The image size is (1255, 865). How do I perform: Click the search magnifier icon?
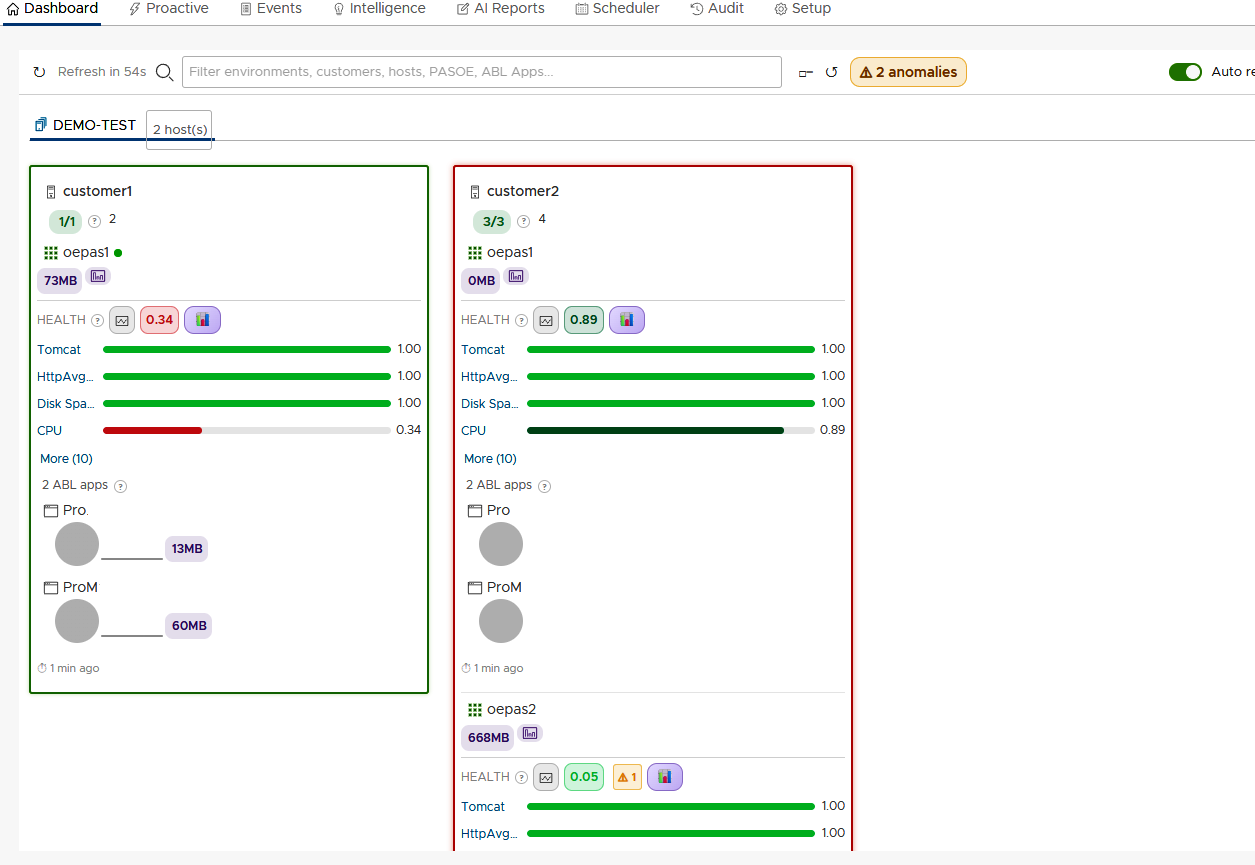(x=165, y=72)
